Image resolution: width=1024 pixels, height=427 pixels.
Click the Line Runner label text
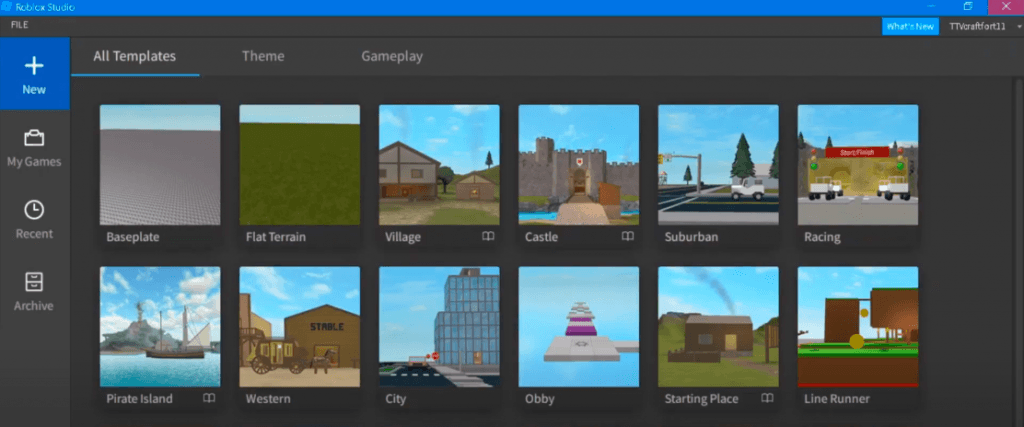tap(837, 398)
